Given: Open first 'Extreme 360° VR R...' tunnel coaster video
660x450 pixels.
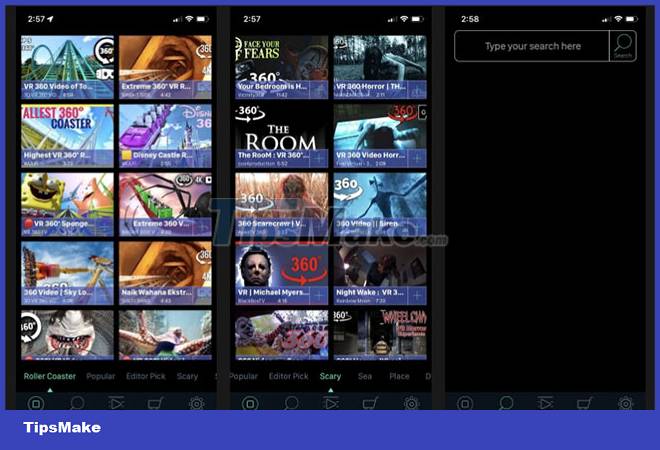Looking at the screenshot, I should click(x=165, y=67).
